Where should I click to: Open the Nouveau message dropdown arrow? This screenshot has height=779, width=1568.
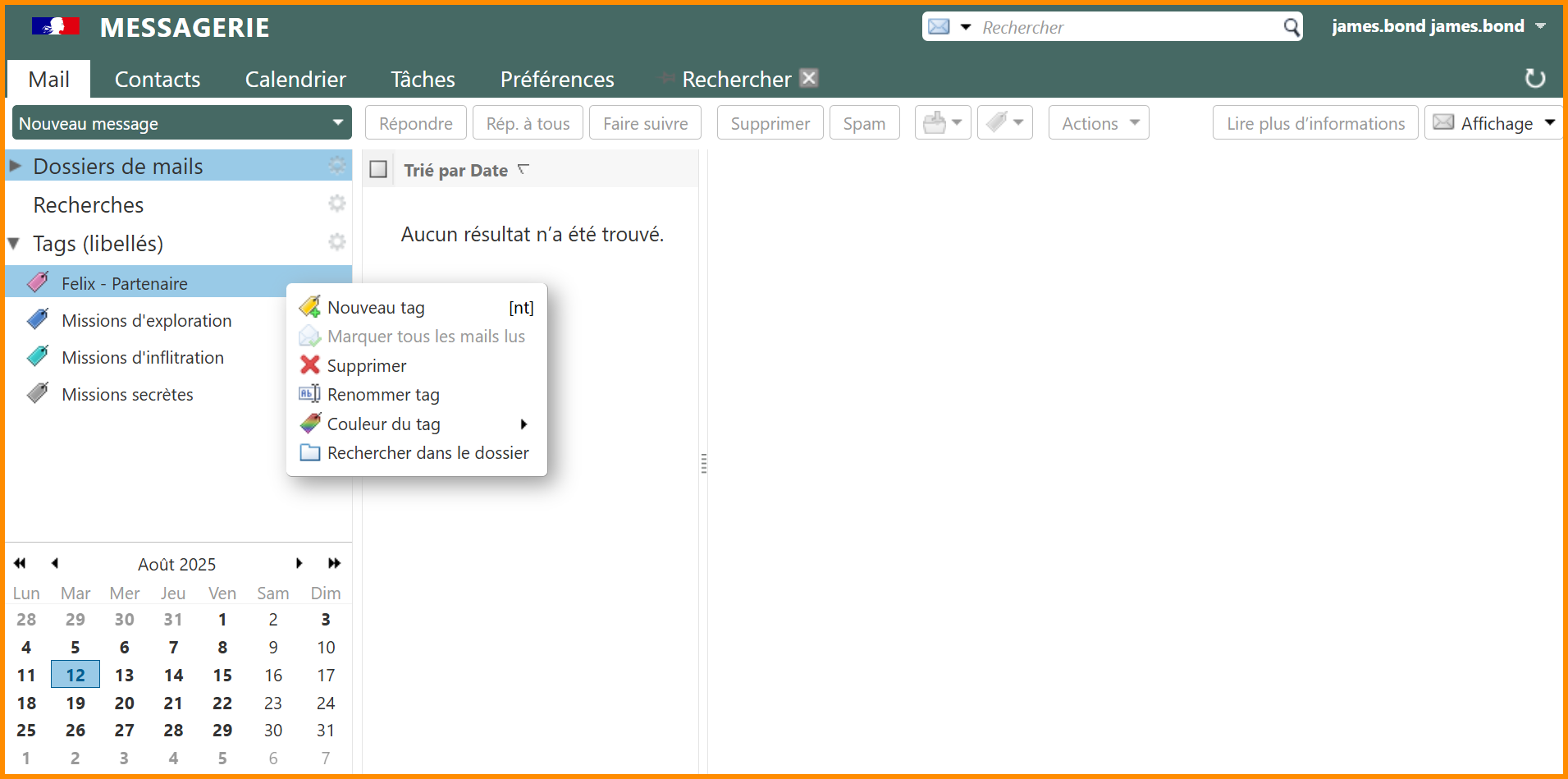click(337, 122)
